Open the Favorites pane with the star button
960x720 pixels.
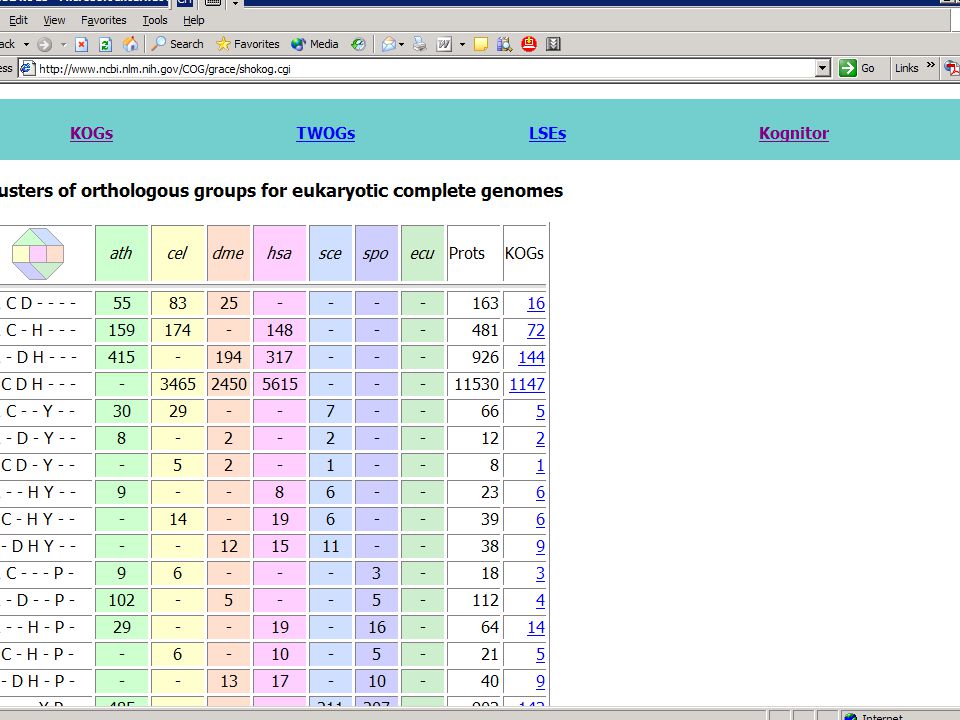(247, 44)
